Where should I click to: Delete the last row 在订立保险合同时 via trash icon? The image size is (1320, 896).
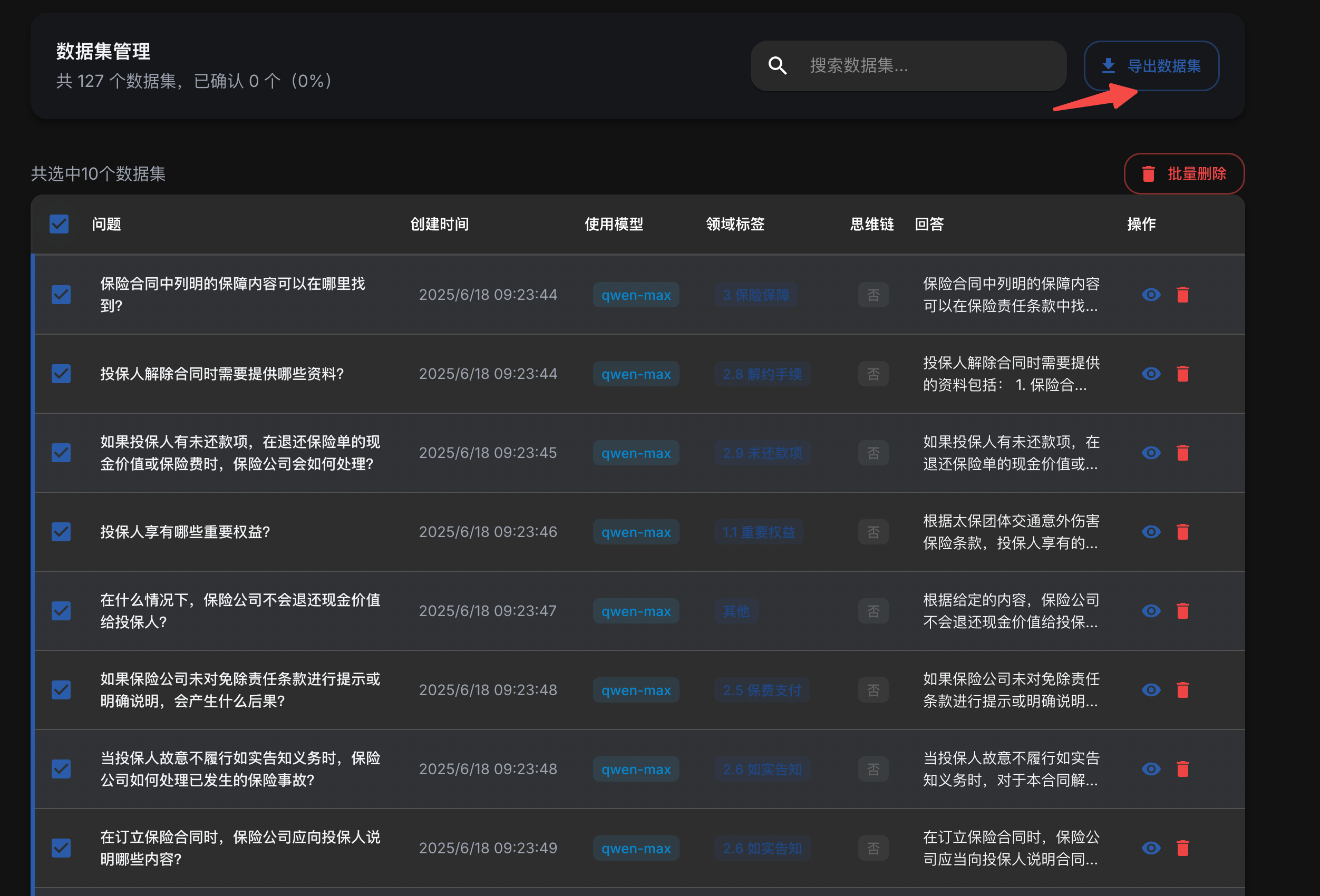(1183, 848)
